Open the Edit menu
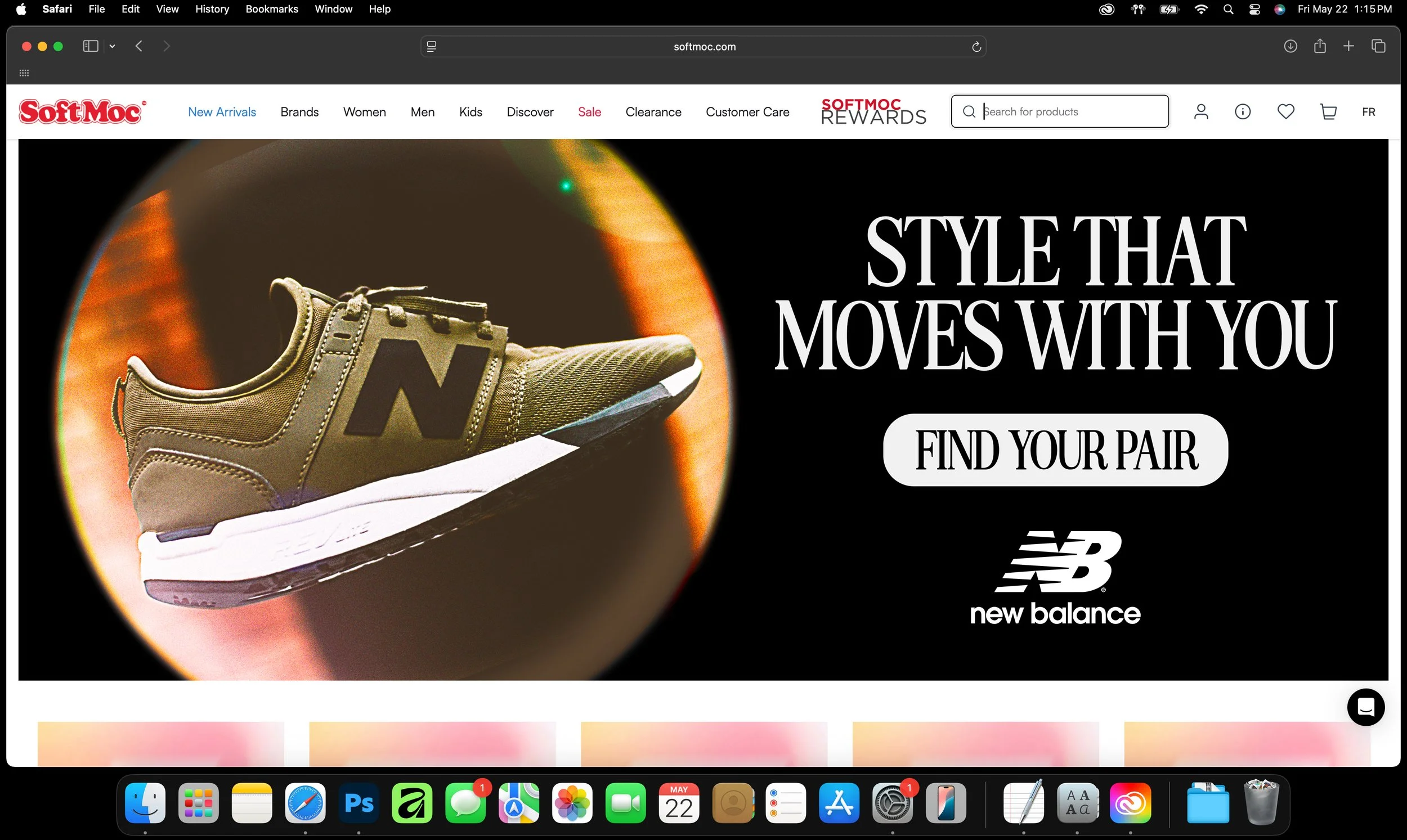This screenshot has width=1407, height=840. [130, 9]
